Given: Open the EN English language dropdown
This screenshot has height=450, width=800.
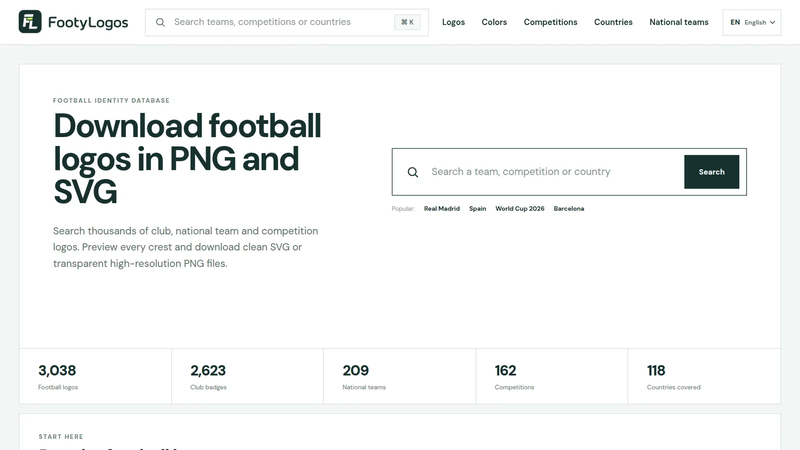Looking at the screenshot, I should [x=752, y=22].
